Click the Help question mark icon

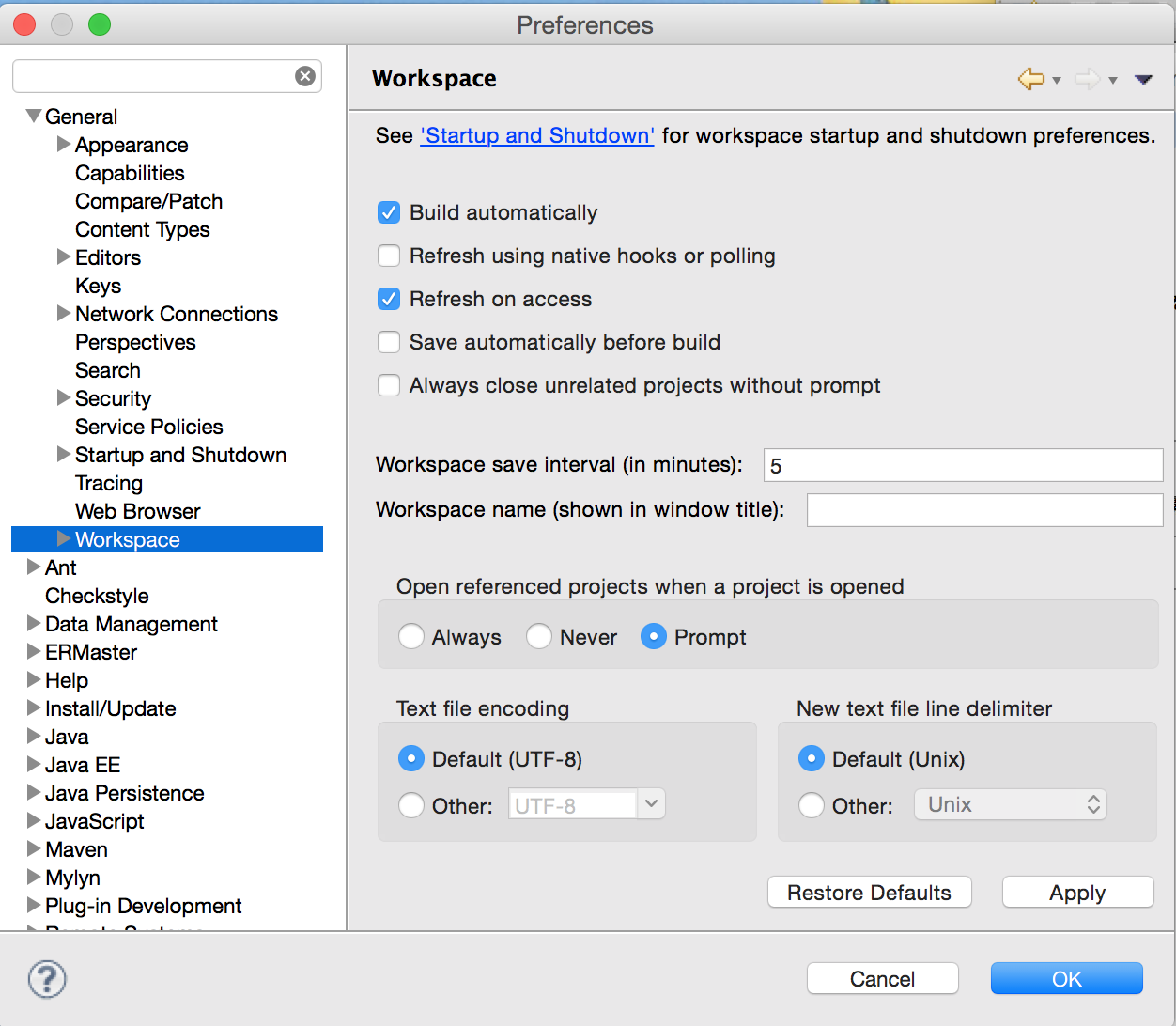[x=46, y=978]
